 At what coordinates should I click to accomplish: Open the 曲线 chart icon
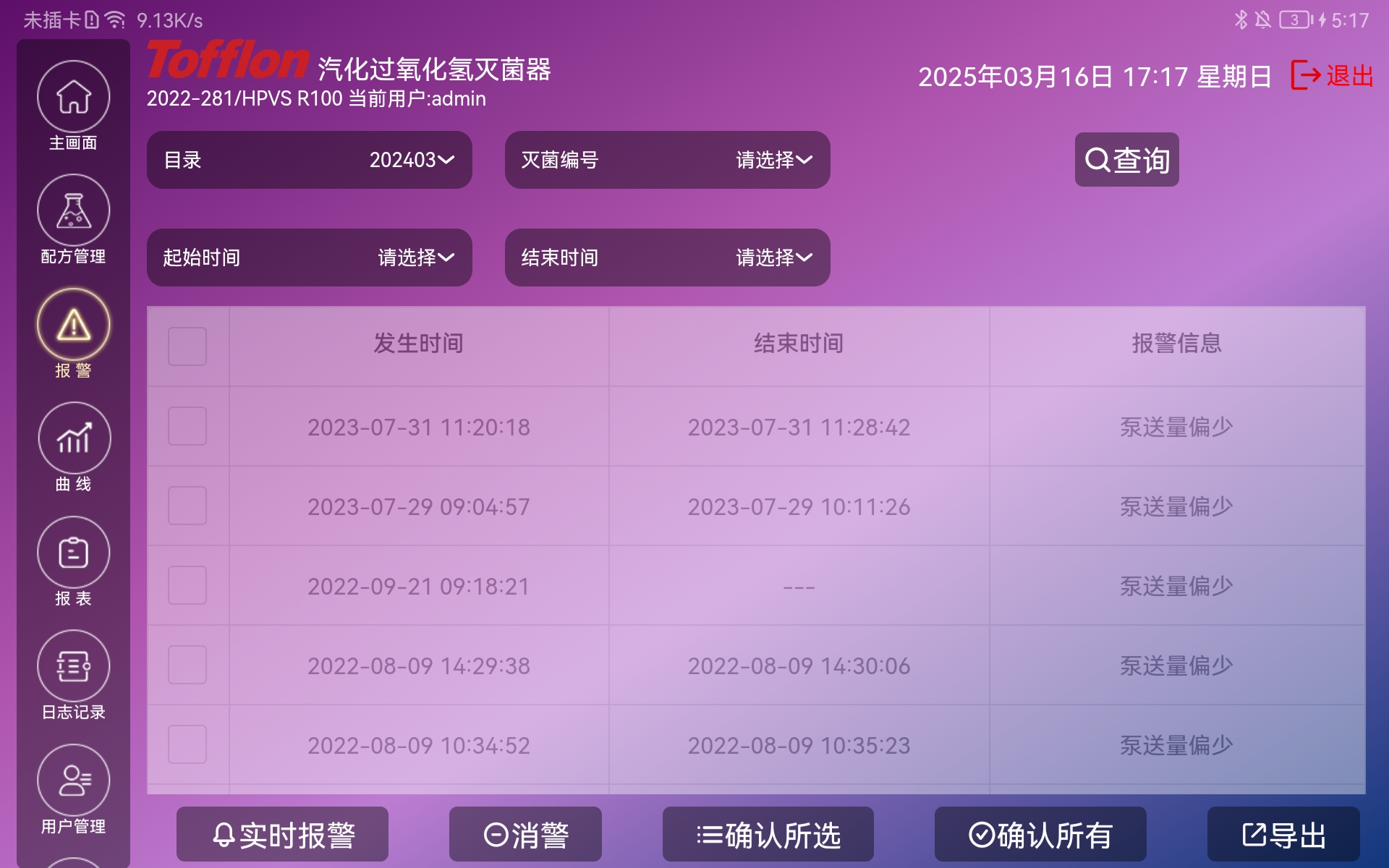[74, 438]
